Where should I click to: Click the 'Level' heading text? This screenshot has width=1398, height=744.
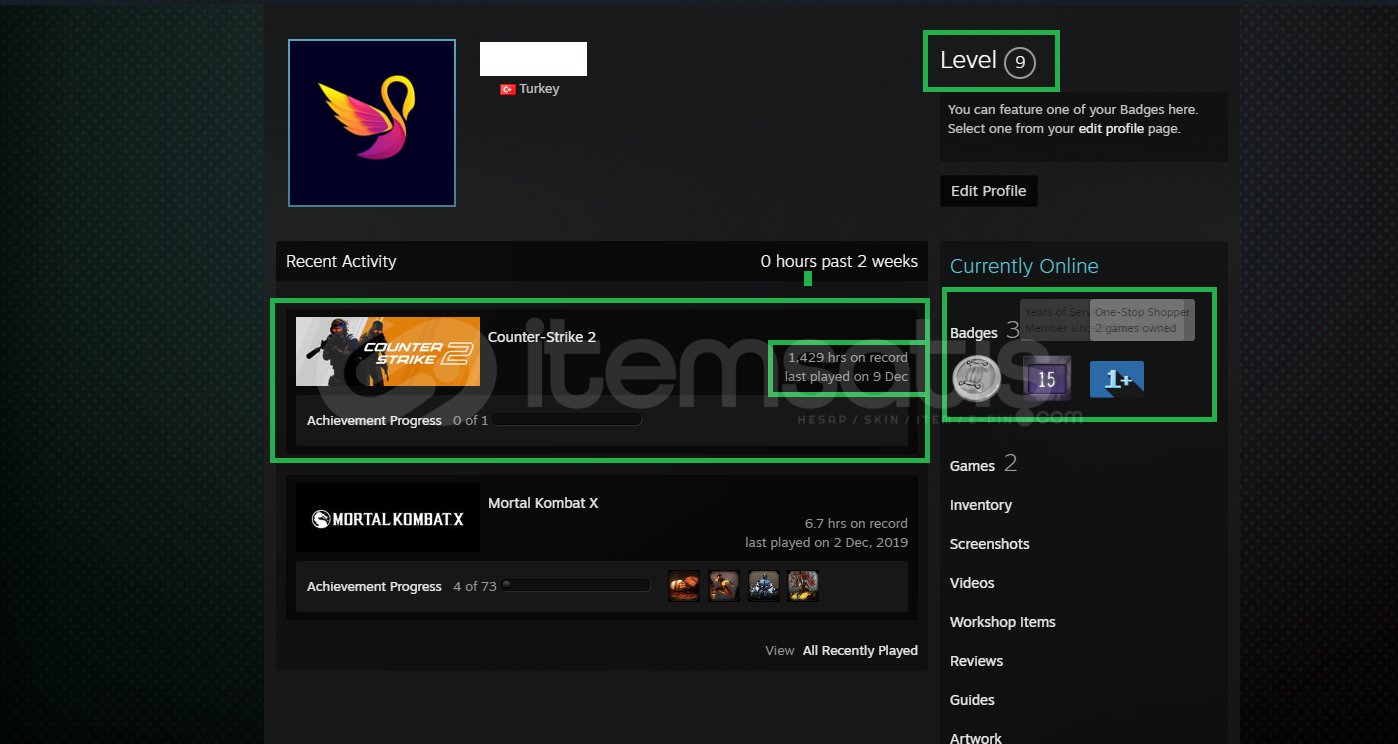[968, 60]
